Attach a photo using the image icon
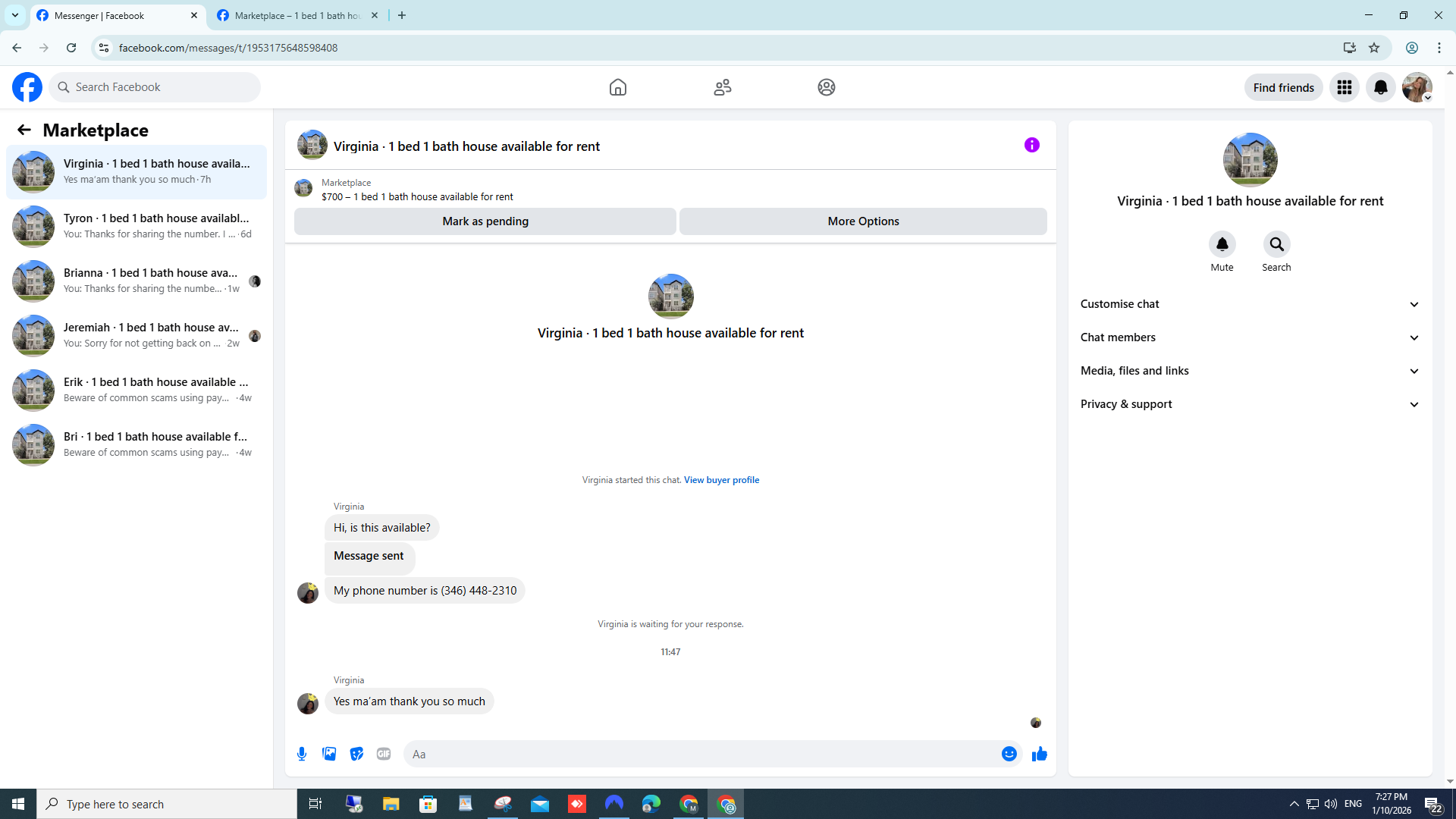This screenshot has width=1456, height=819. coord(329,754)
